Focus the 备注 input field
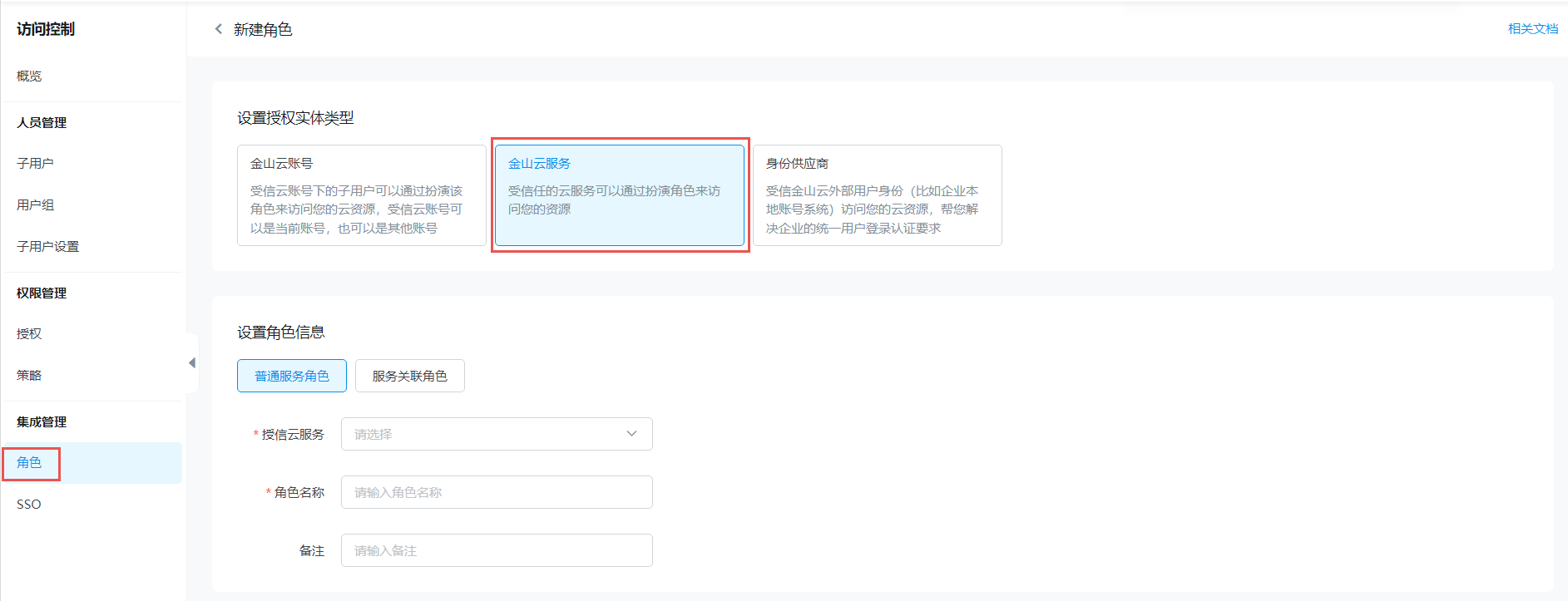The image size is (1568, 601). [497, 550]
